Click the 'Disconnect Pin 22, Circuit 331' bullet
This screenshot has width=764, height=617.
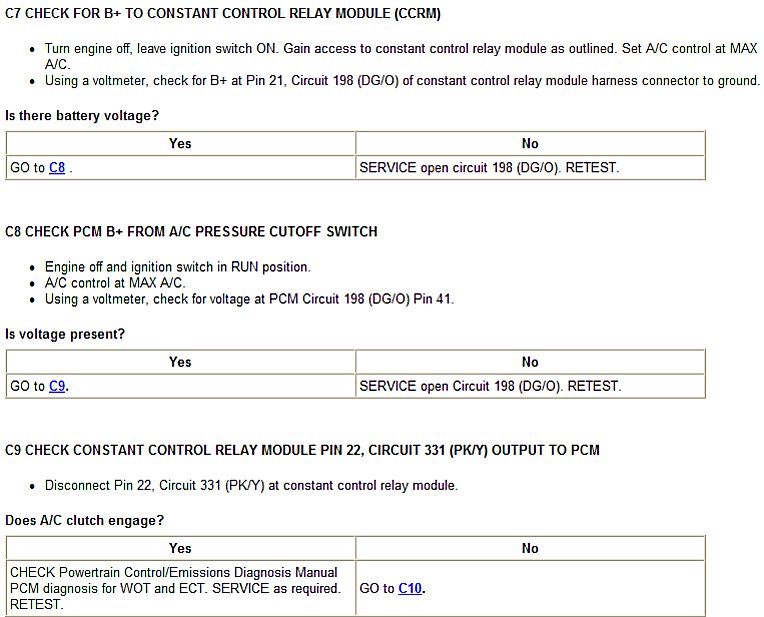[x=251, y=486]
